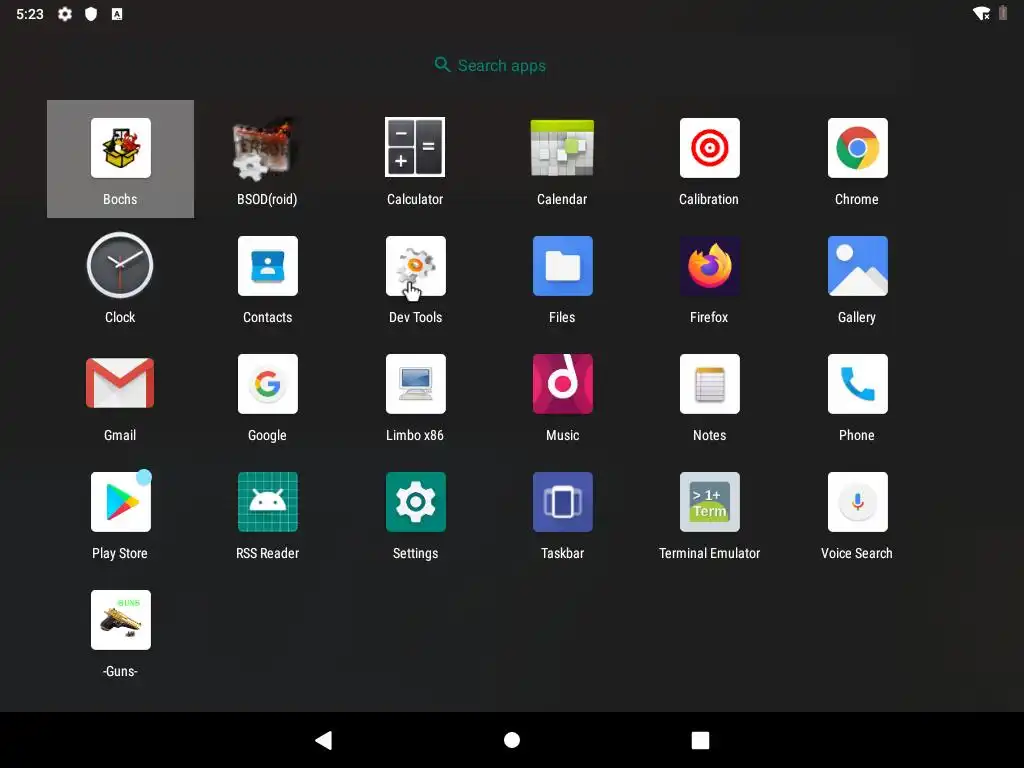Click the gear icon in status bar
The width and height of the screenshot is (1024, 768).
point(65,14)
